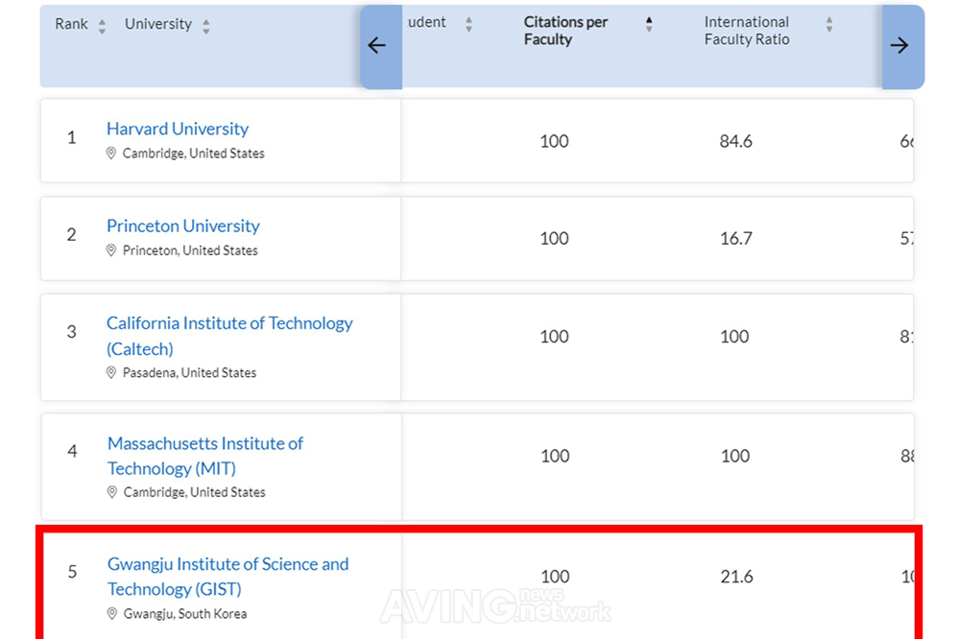Select Caltech's international faculty ratio 100
960x639 pixels.
[735, 337]
